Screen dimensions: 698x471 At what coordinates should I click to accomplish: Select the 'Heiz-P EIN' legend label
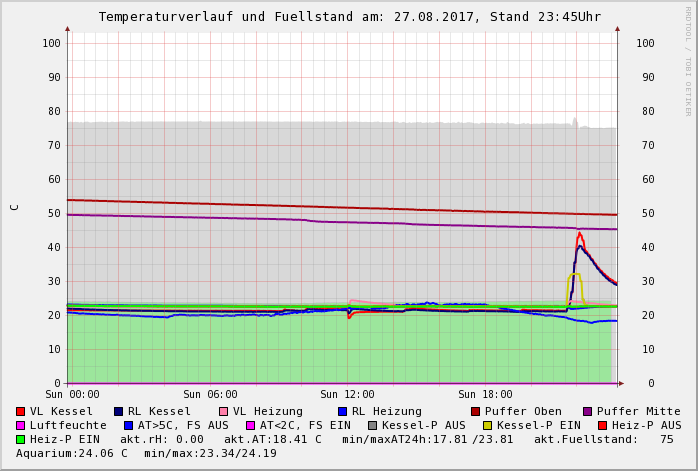click(65, 439)
